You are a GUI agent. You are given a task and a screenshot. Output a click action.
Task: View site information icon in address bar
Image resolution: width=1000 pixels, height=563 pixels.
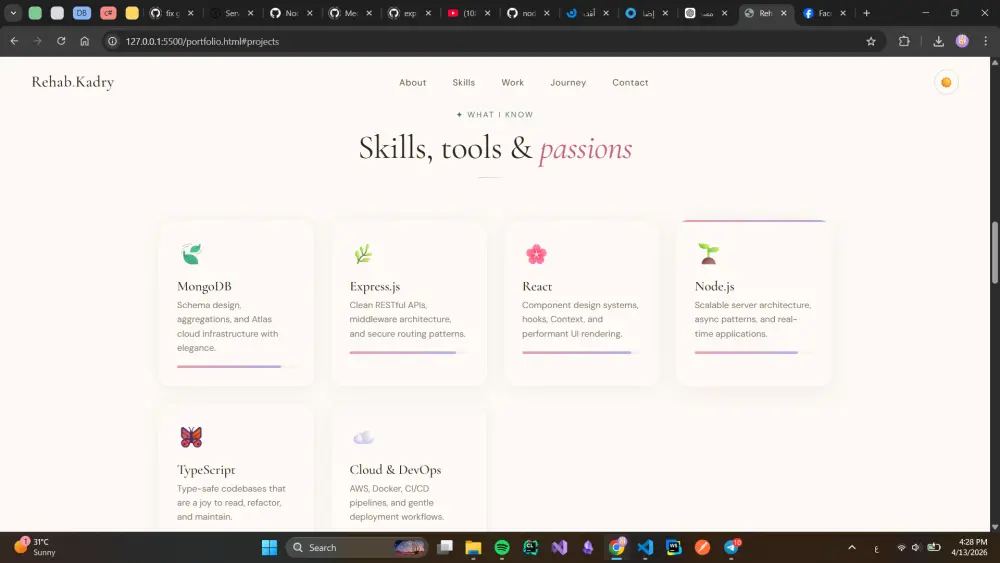coord(112,41)
